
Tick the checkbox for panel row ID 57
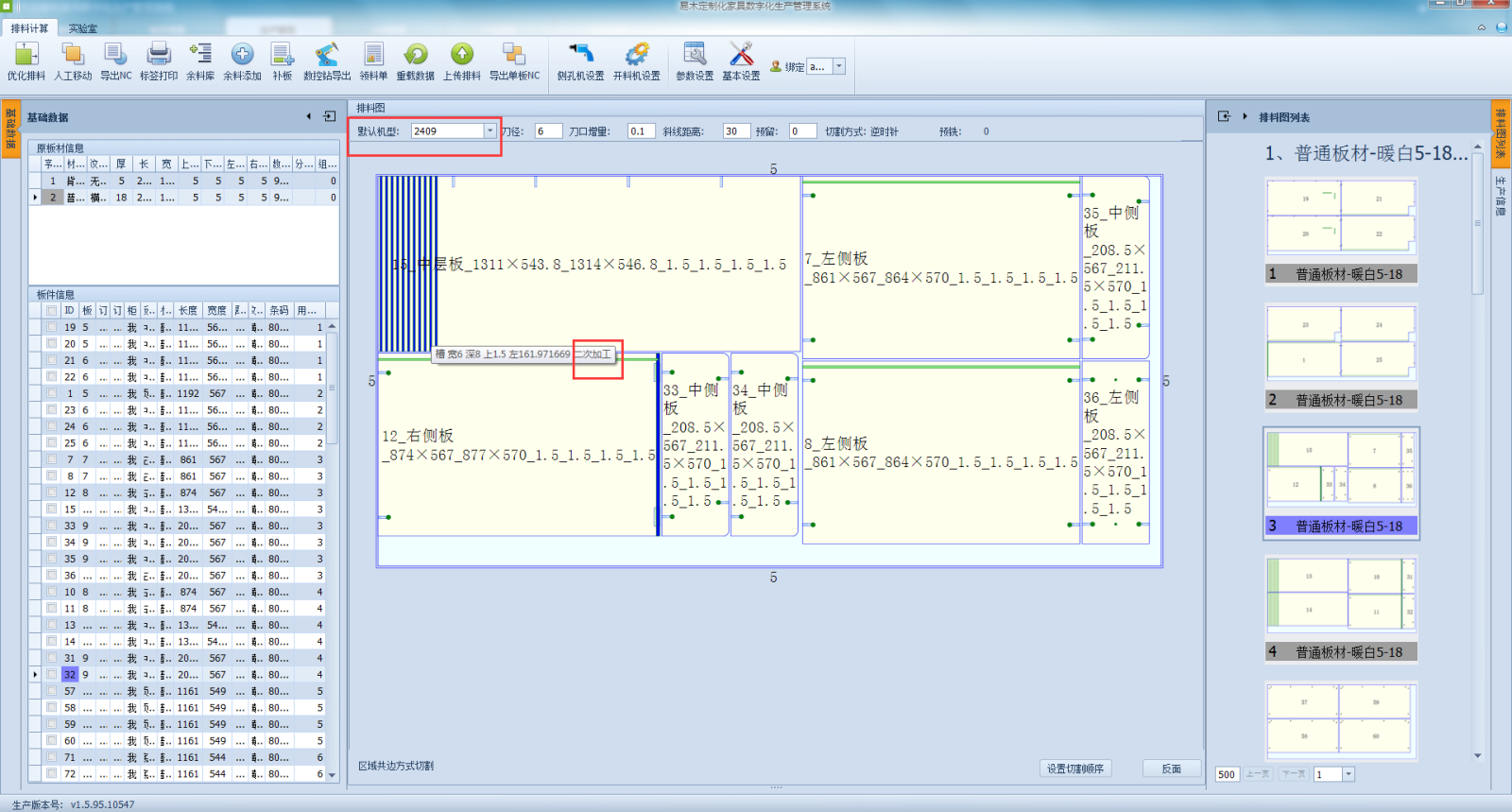[52, 691]
